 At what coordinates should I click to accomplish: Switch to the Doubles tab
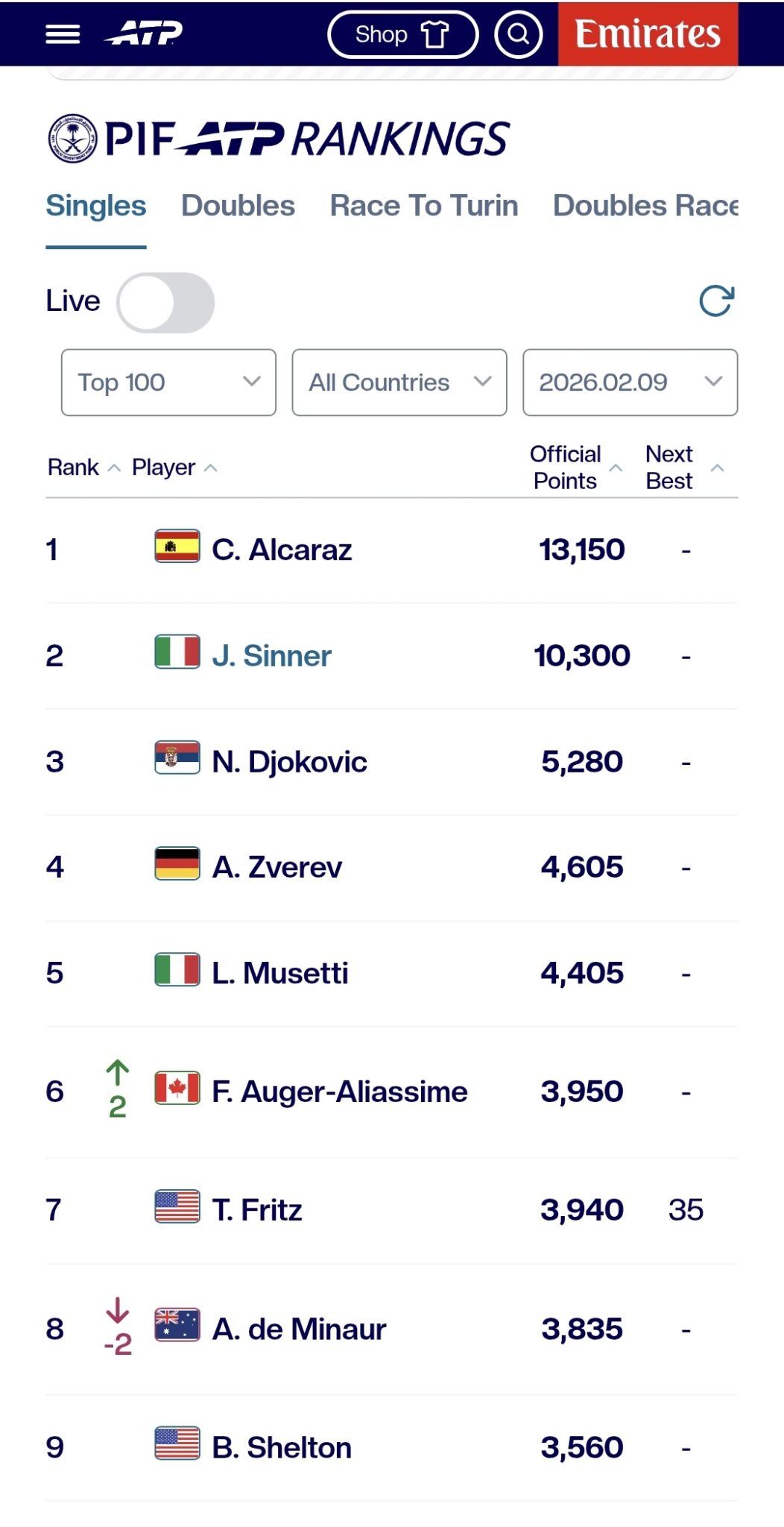pos(238,206)
